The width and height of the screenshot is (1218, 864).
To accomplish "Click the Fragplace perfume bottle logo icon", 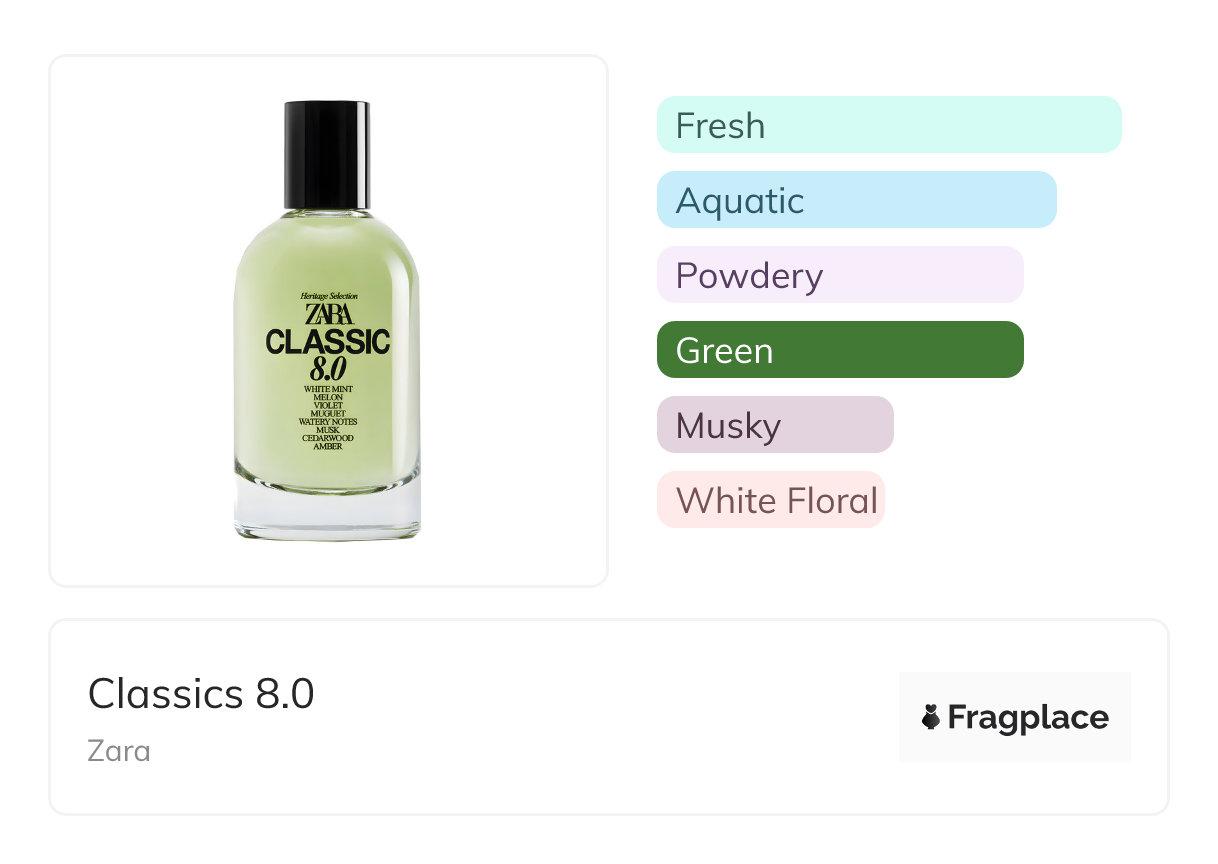I will click(931, 717).
